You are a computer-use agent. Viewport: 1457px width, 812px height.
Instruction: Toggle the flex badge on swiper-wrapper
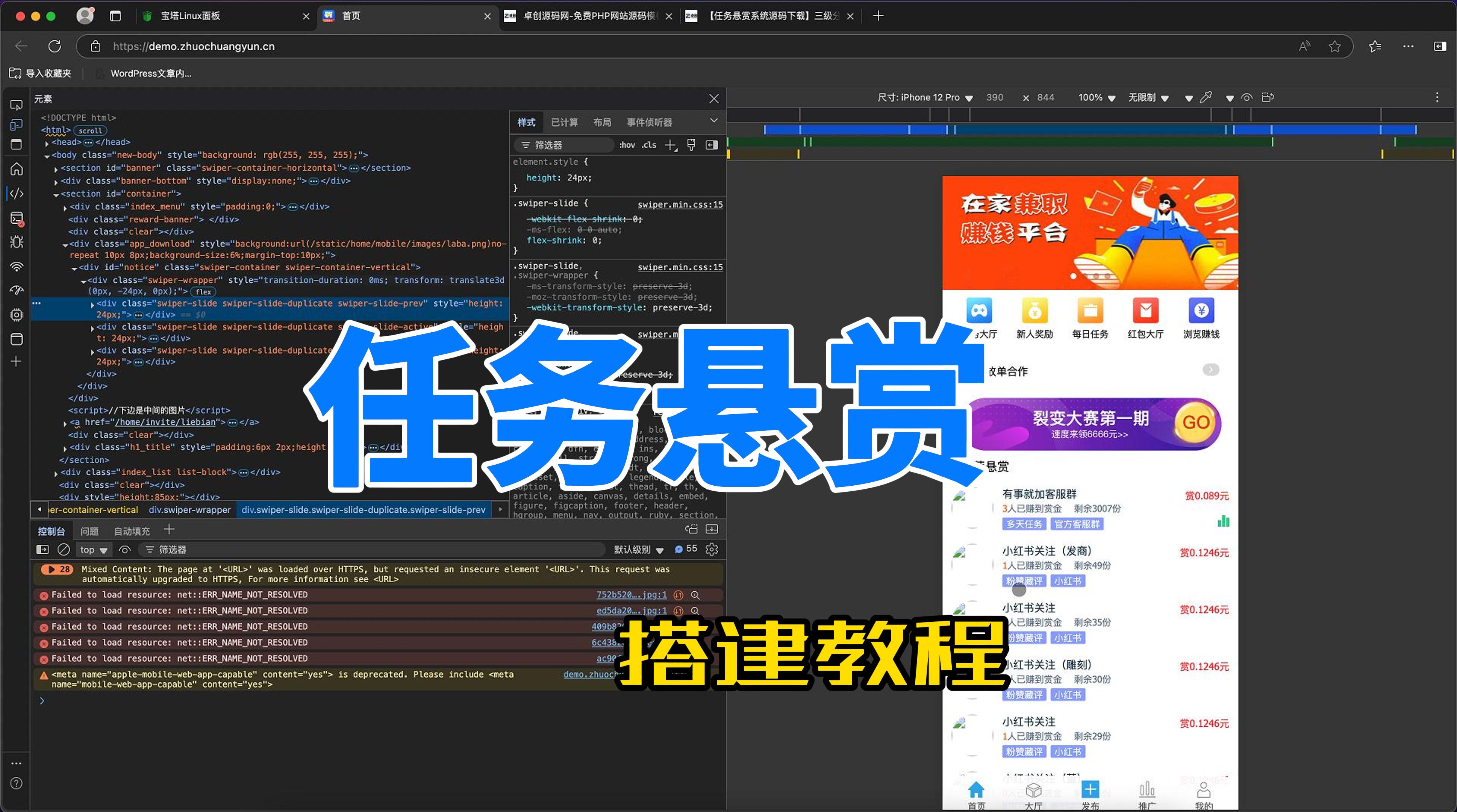(204, 292)
